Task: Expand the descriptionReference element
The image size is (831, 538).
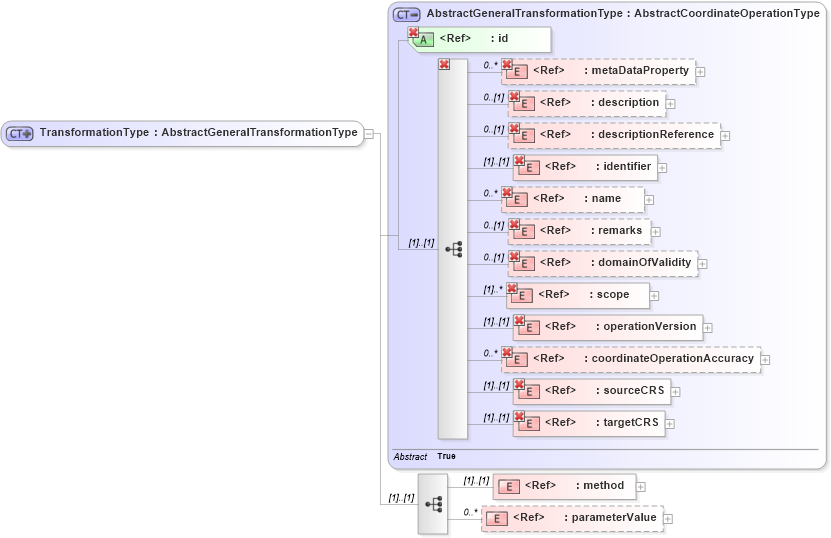Action: [725, 136]
